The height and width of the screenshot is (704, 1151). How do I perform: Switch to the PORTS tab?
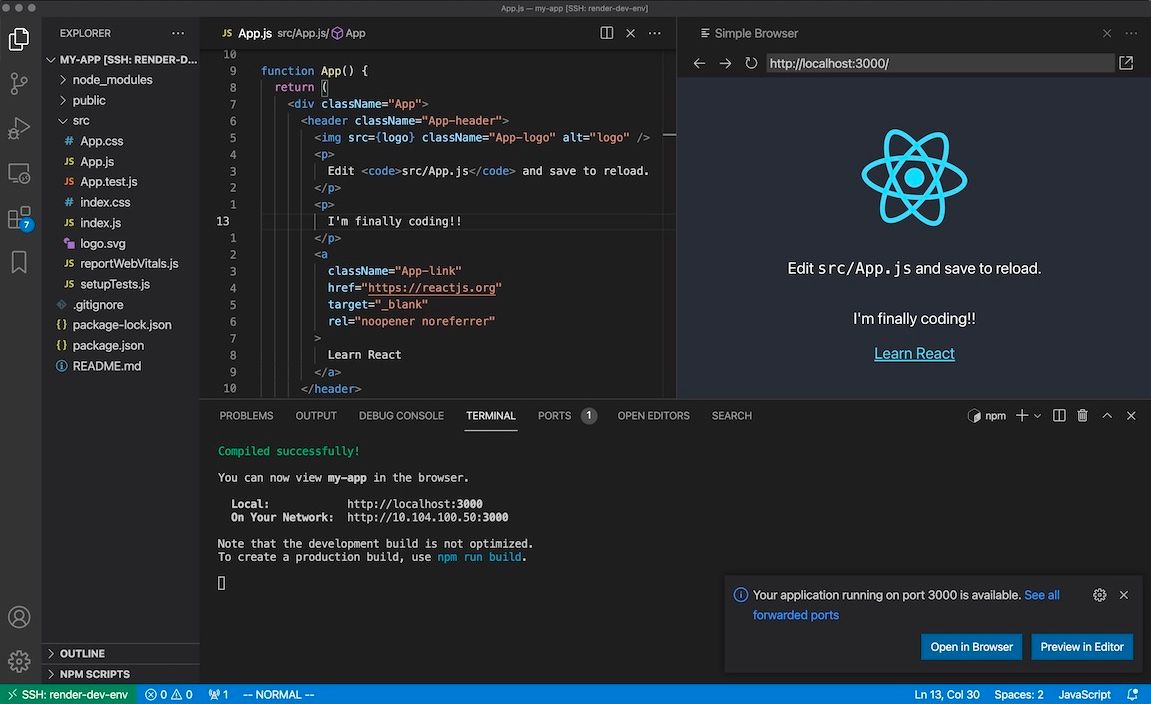pos(556,415)
